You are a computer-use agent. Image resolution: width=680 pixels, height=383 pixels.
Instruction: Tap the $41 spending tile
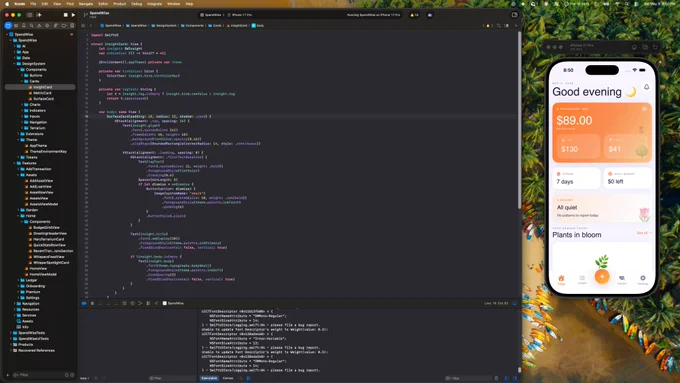(x=627, y=146)
